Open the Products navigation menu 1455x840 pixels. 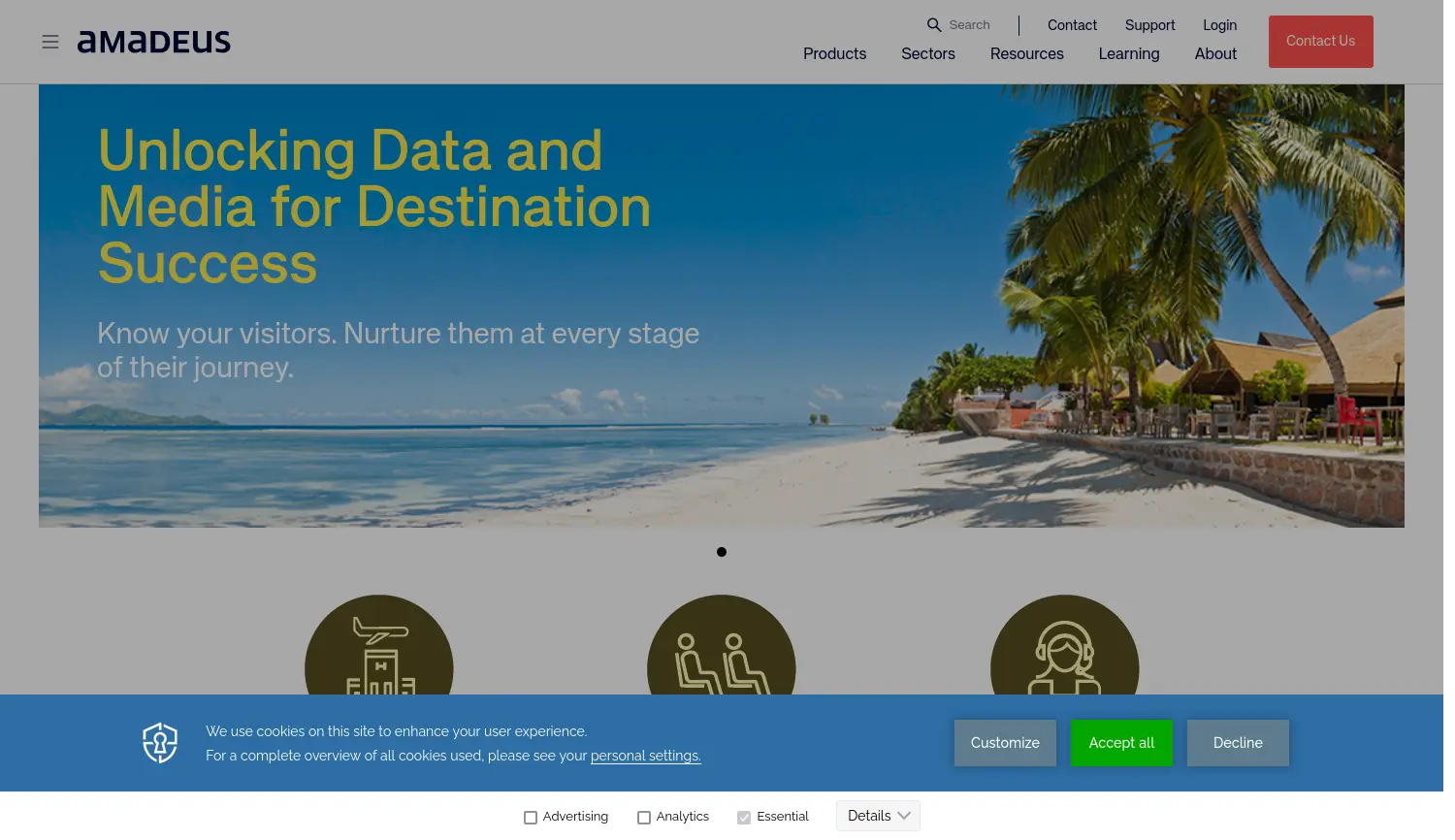click(834, 54)
